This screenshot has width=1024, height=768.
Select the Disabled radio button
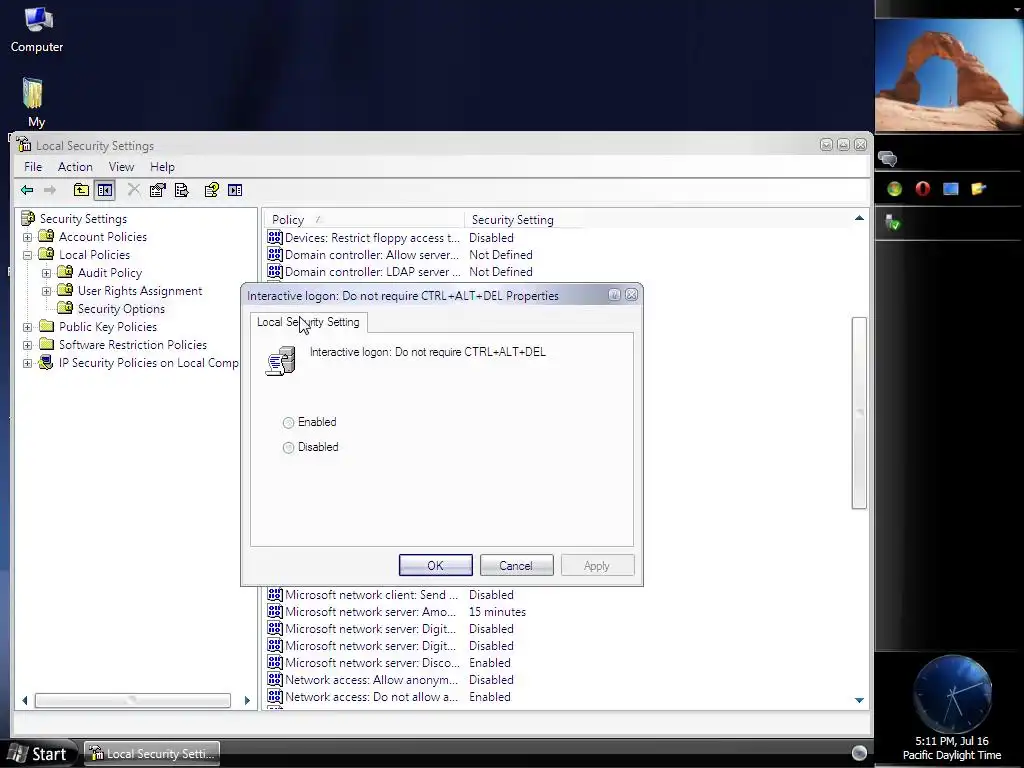point(288,447)
